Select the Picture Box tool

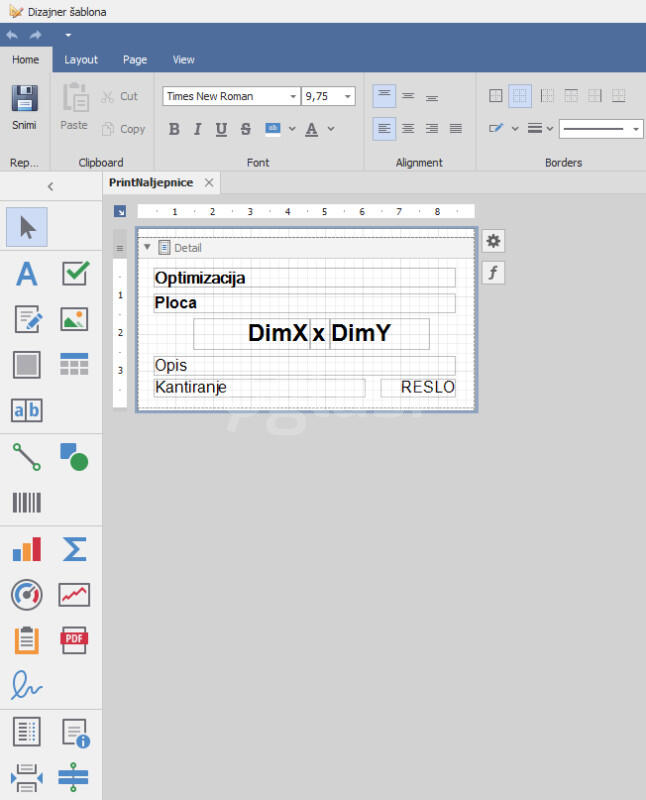(x=75, y=319)
